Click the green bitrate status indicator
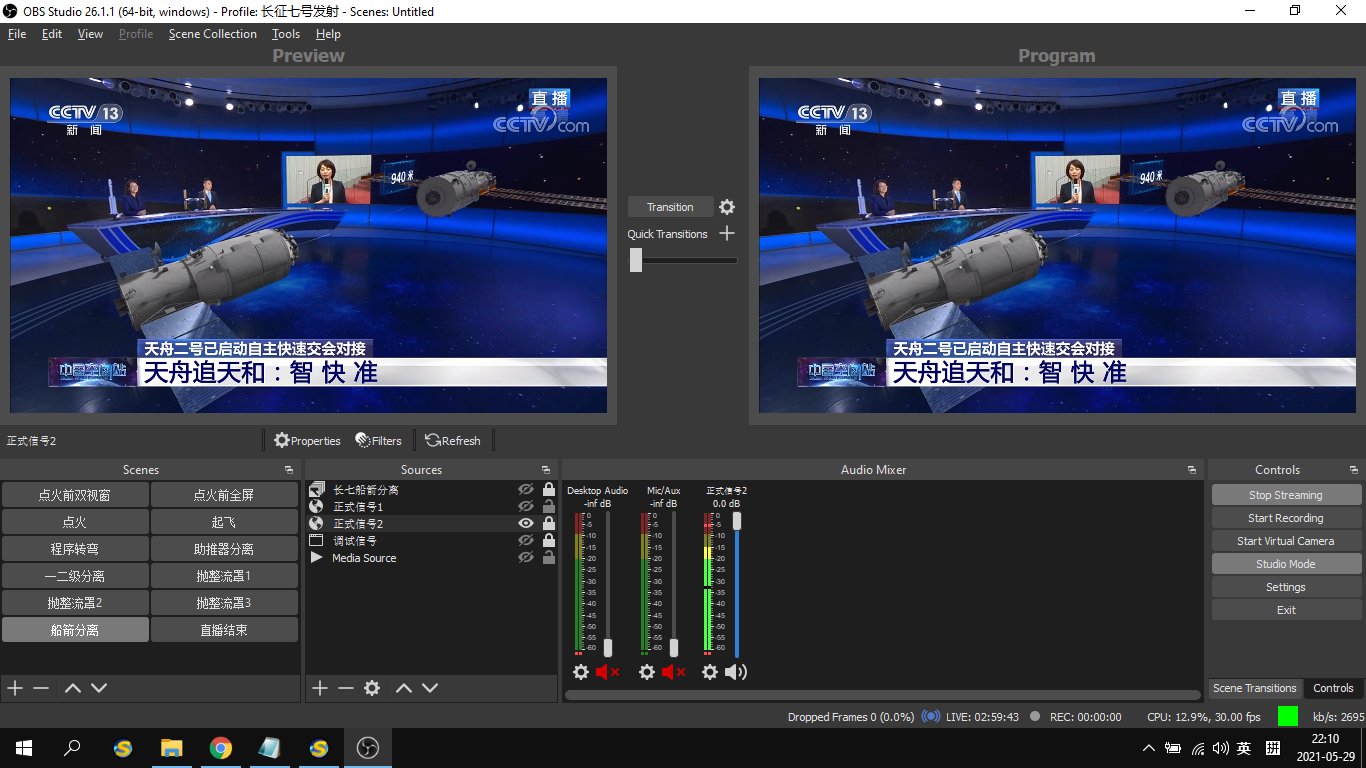Image resolution: width=1366 pixels, height=768 pixels. (x=1288, y=716)
